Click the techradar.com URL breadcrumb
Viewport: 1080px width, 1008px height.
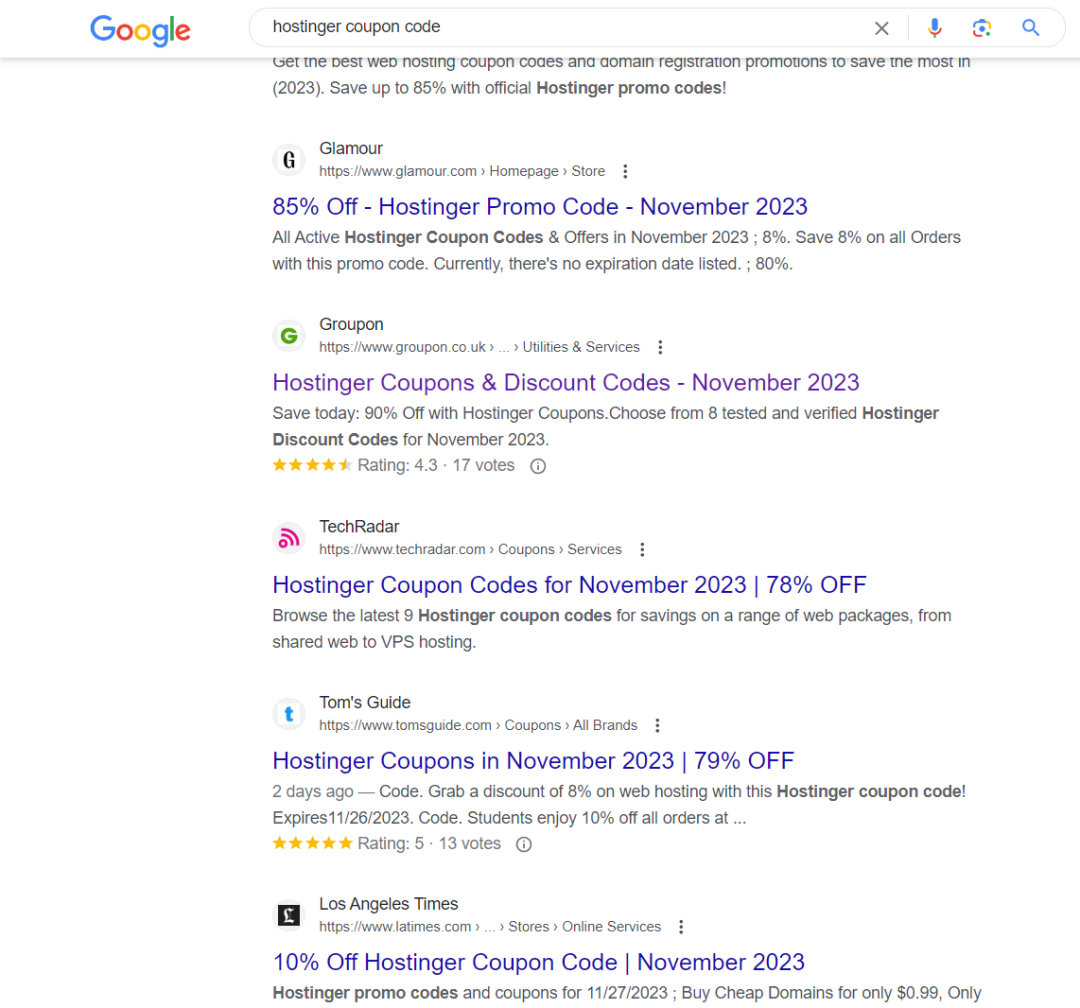click(x=470, y=550)
